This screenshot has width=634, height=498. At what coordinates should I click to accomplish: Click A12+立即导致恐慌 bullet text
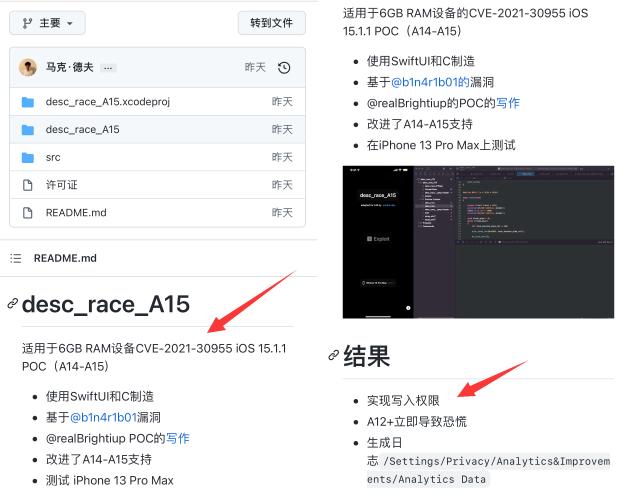[x=417, y=422]
